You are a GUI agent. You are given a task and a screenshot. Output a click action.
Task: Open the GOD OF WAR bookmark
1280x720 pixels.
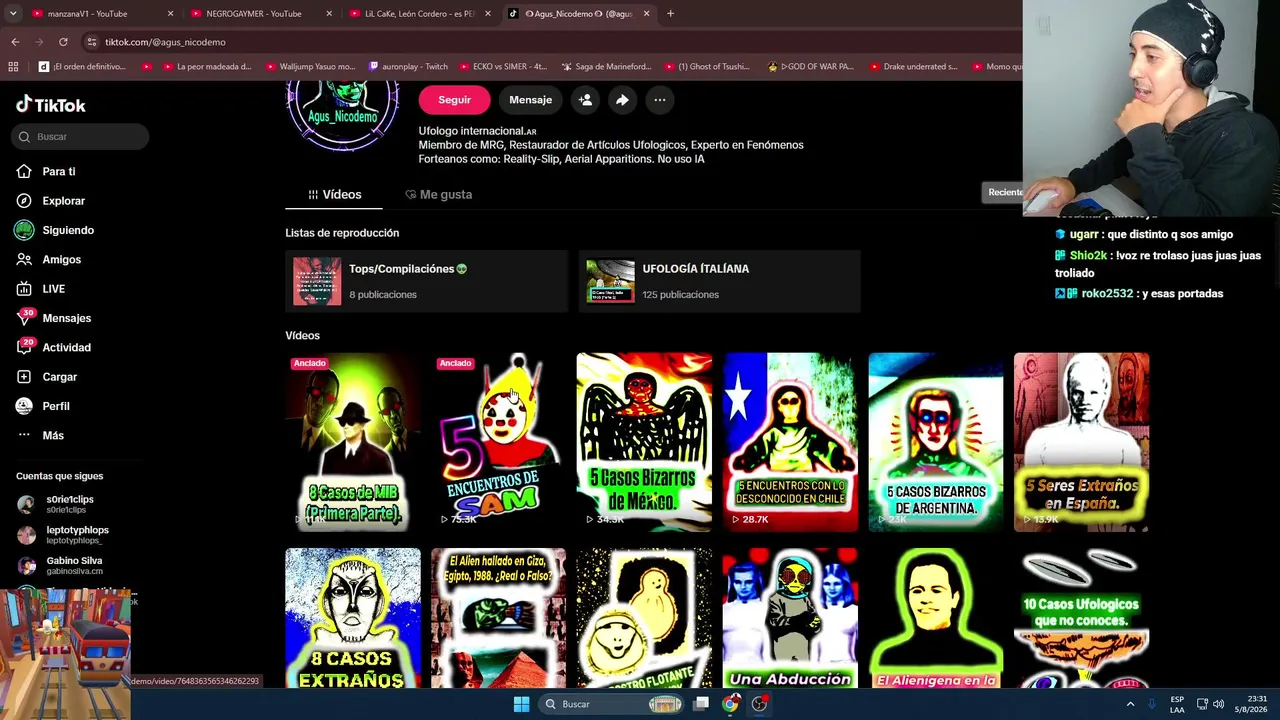pos(810,67)
